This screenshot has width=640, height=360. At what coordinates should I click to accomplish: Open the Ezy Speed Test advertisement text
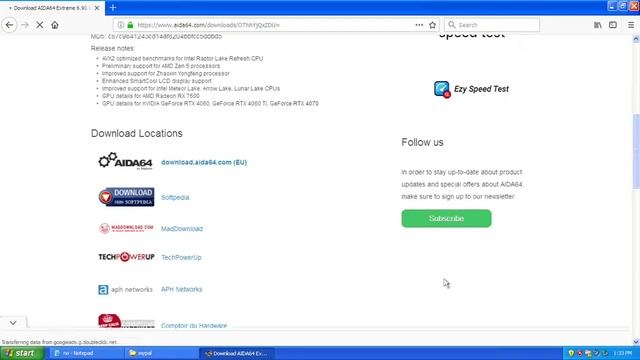click(481, 89)
